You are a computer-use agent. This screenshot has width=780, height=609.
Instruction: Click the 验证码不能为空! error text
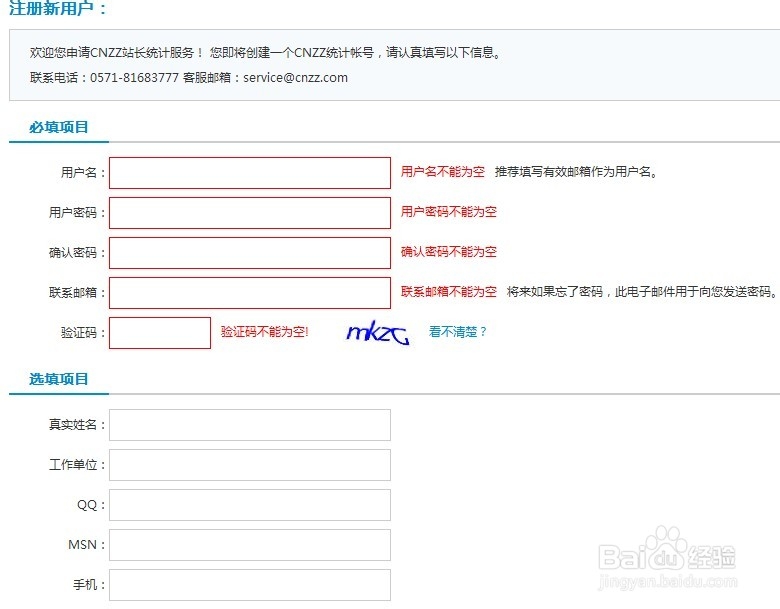(x=265, y=332)
